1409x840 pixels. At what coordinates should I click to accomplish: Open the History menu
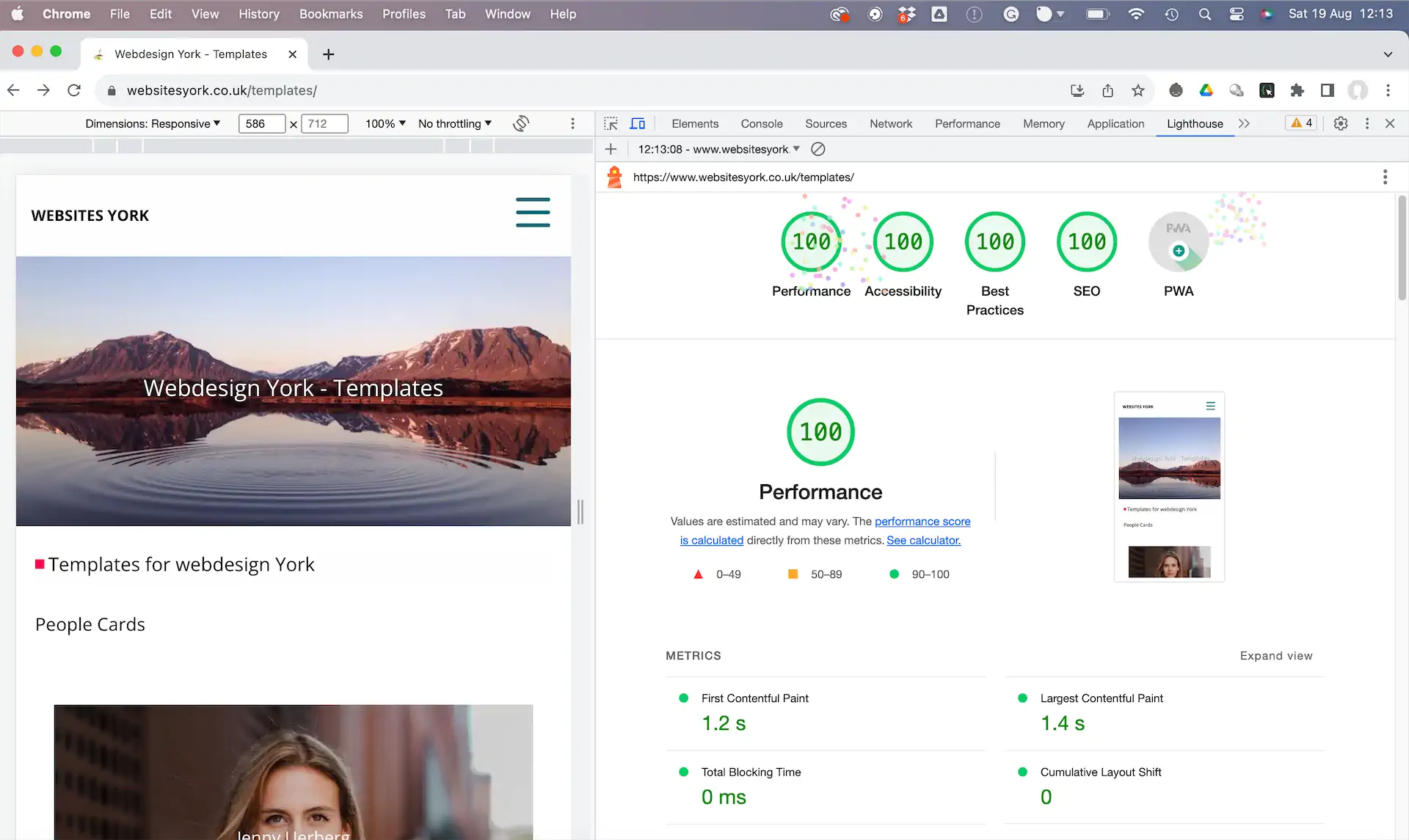point(258,14)
